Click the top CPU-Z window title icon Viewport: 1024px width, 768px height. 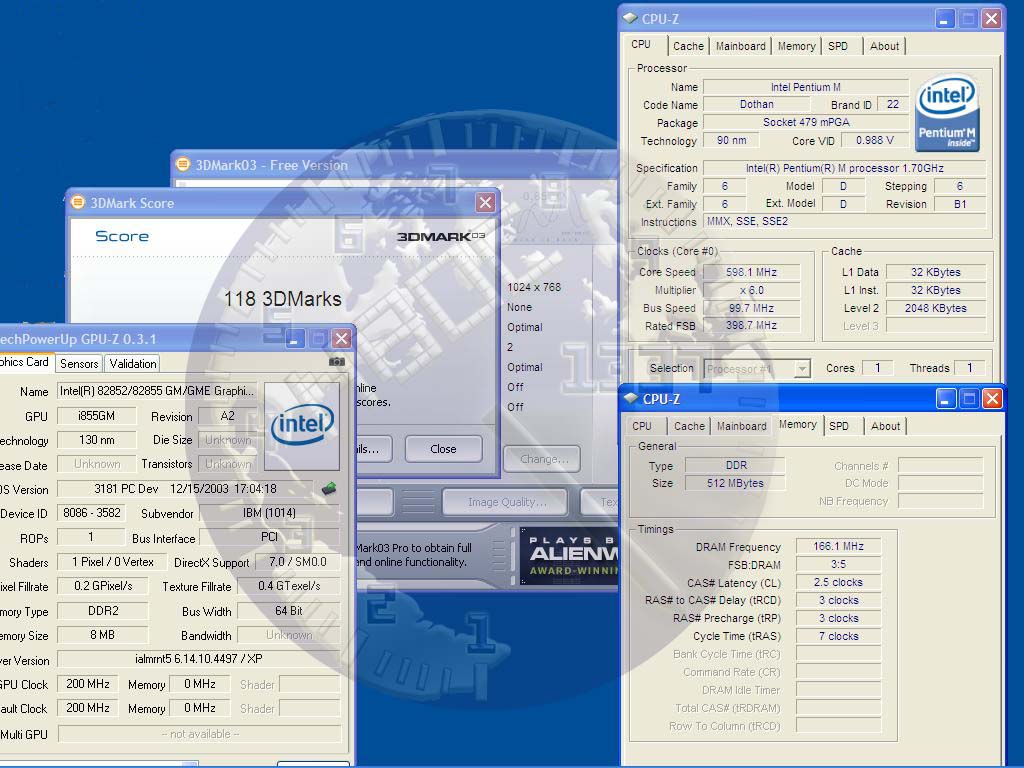pos(630,18)
